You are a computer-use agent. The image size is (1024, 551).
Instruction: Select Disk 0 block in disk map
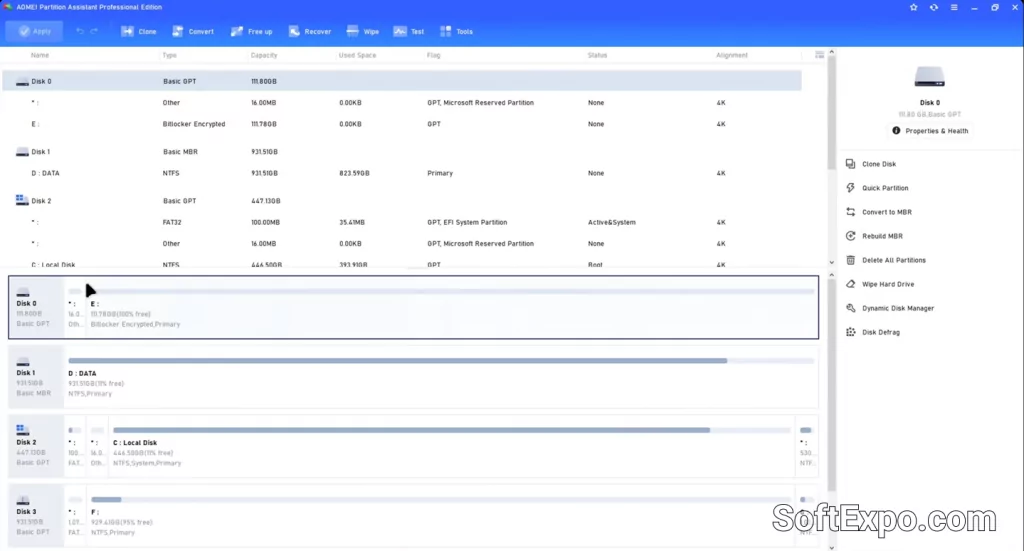36,307
